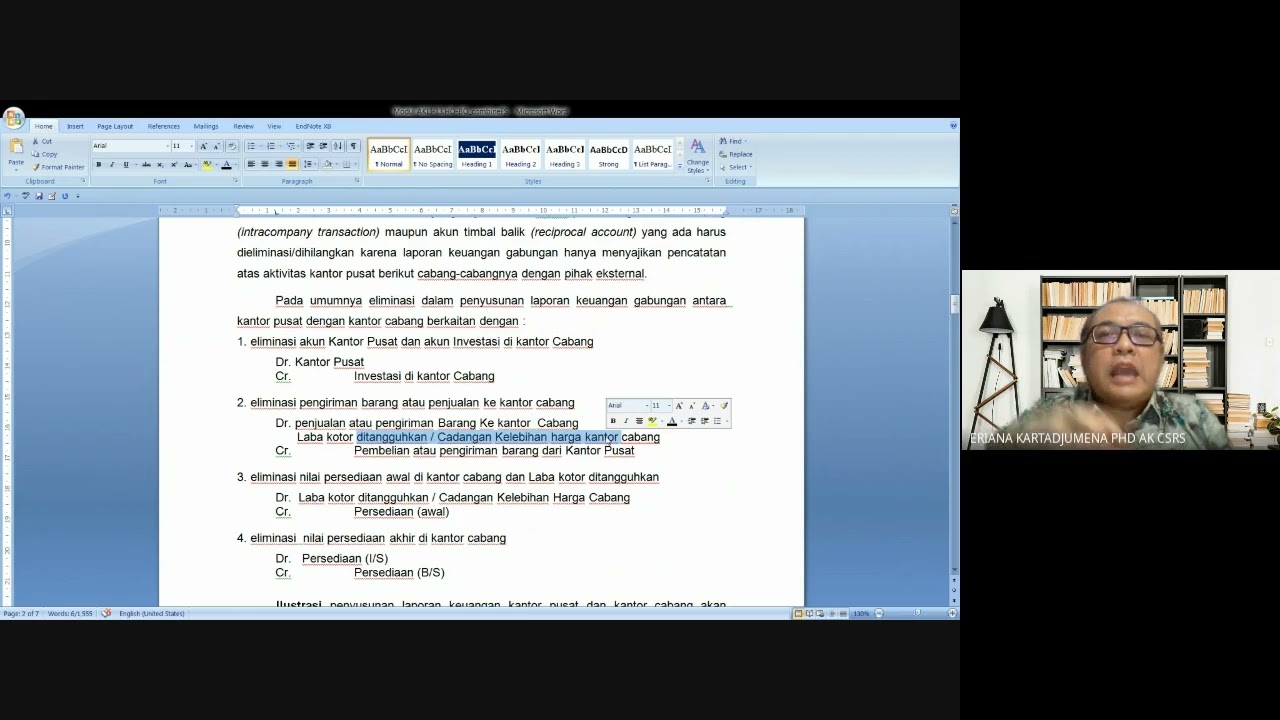Align text left in ribbon
This screenshot has width=1280, height=720.
click(x=251, y=164)
